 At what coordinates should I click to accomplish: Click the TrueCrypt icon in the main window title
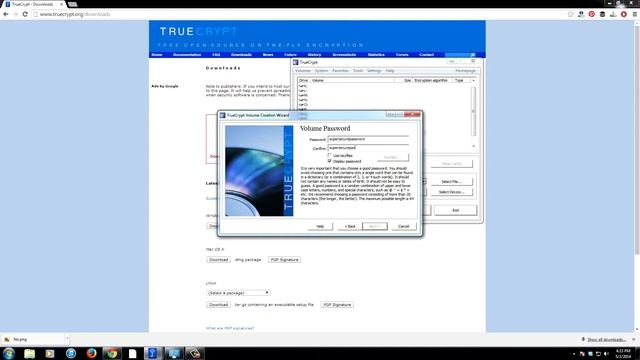(x=296, y=62)
